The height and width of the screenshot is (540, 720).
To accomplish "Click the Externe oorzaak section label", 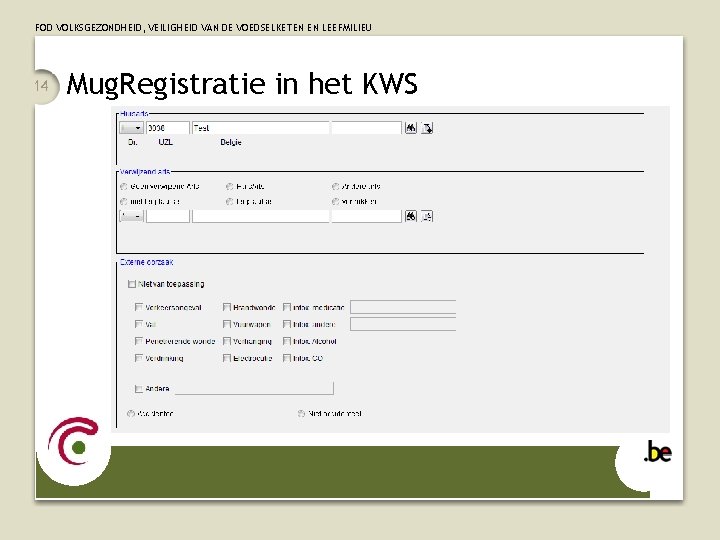I will click(146, 262).
